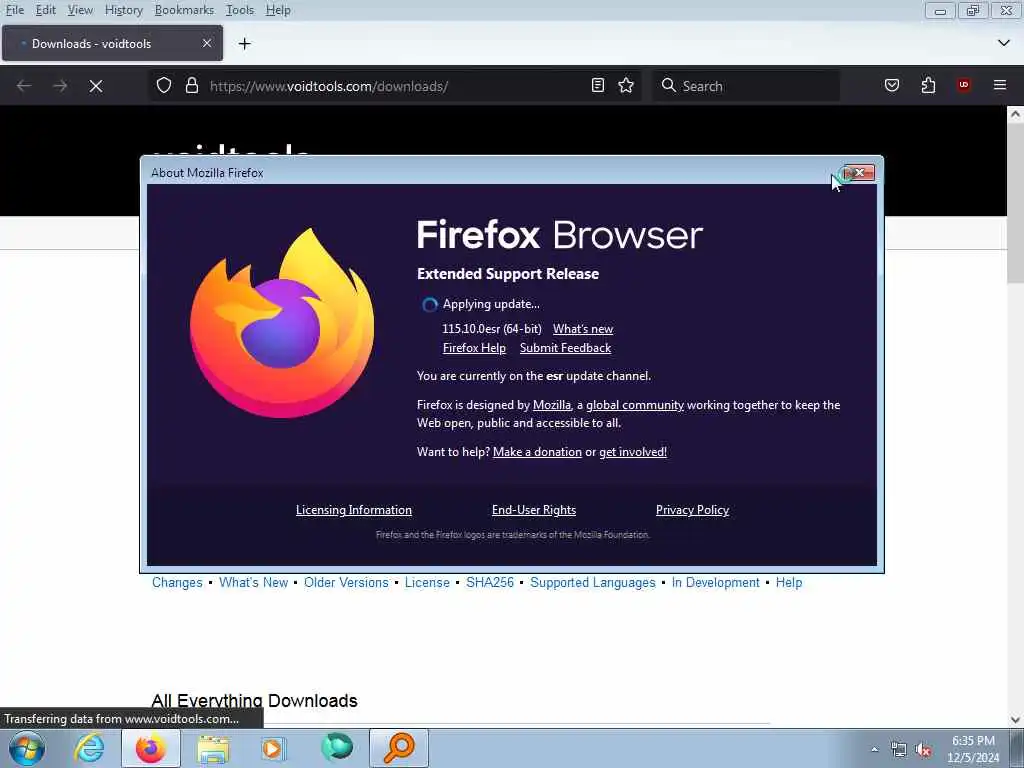Open the SHA256 link

pos(490,583)
